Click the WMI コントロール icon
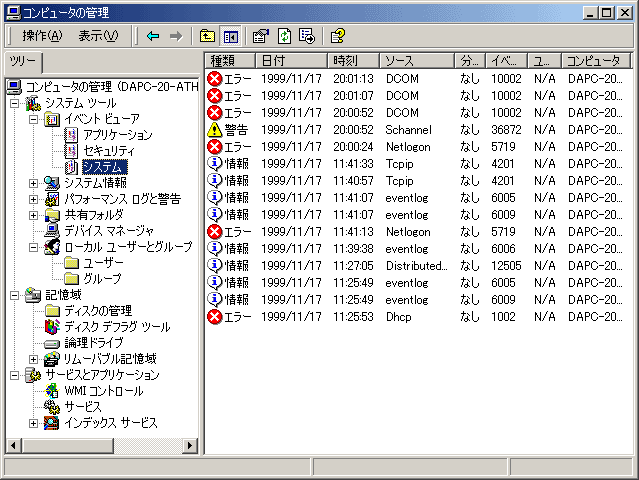This screenshot has height=480, width=639. click(x=52, y=391)
